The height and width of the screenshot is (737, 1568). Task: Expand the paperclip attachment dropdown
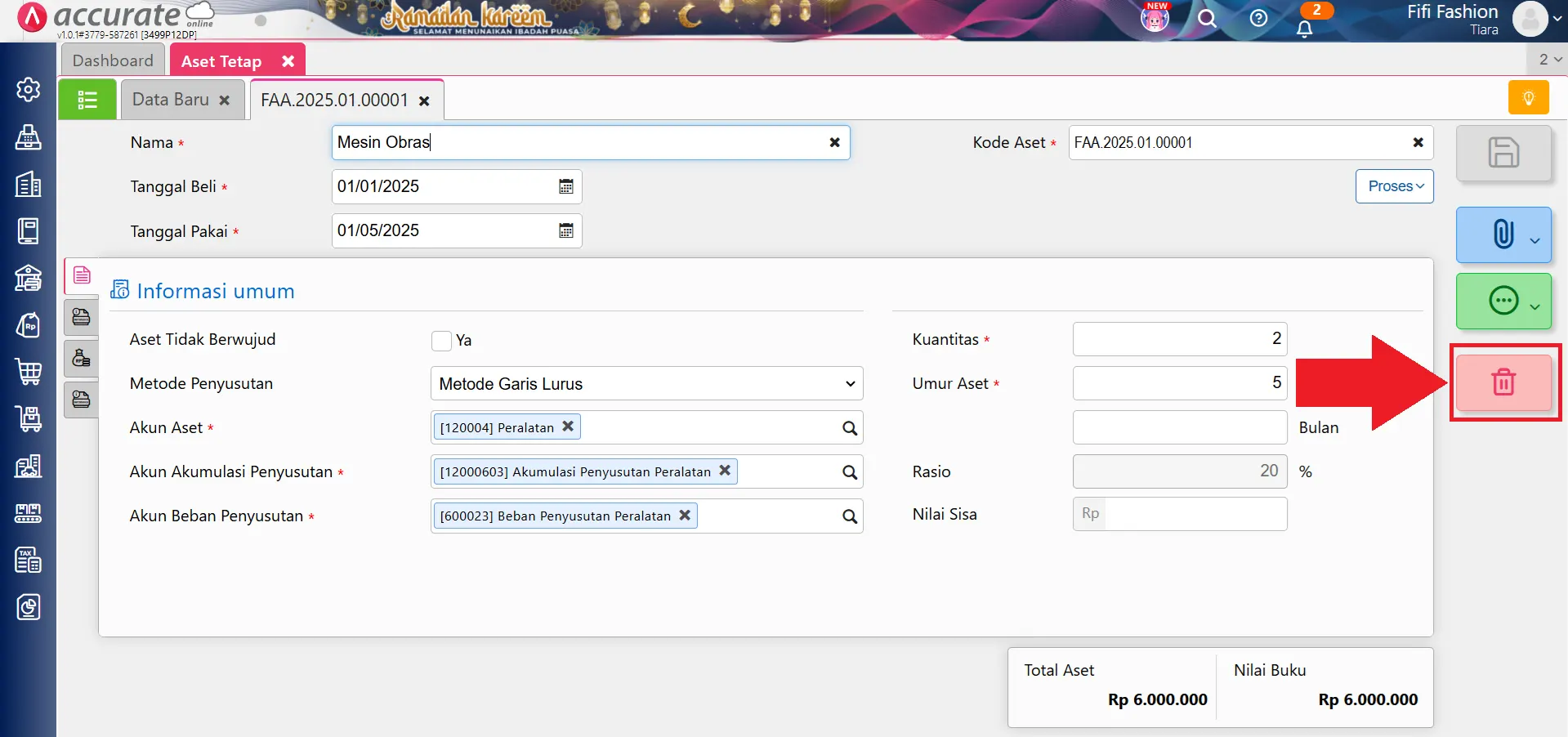click(1534, 240)
